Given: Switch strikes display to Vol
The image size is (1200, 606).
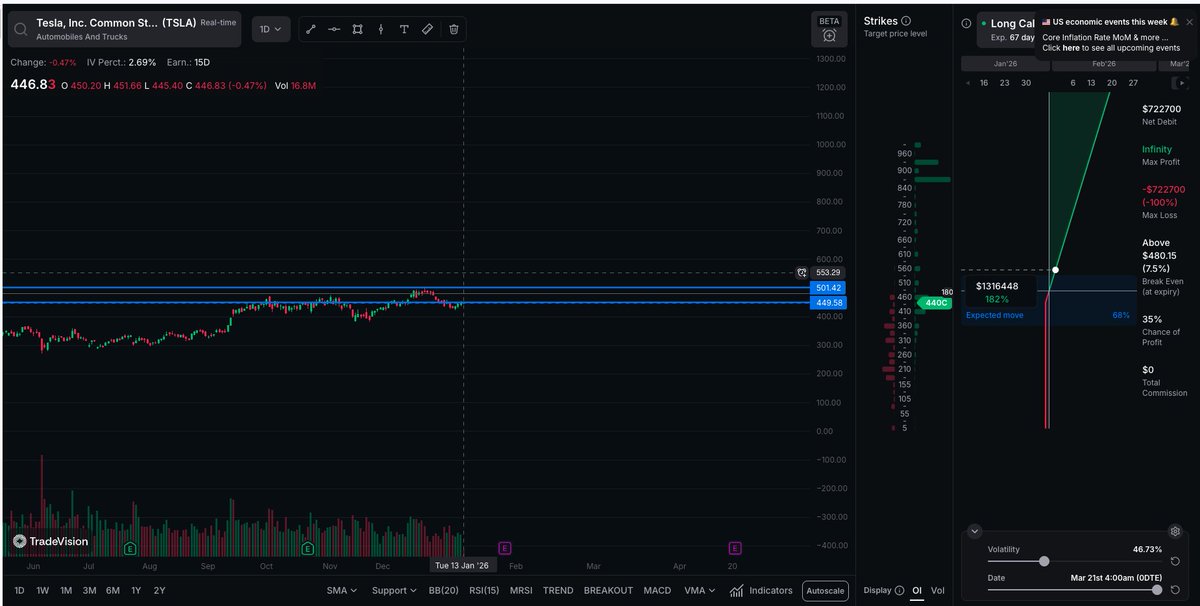Looking at the screenshot, I should tap(938, 591).
